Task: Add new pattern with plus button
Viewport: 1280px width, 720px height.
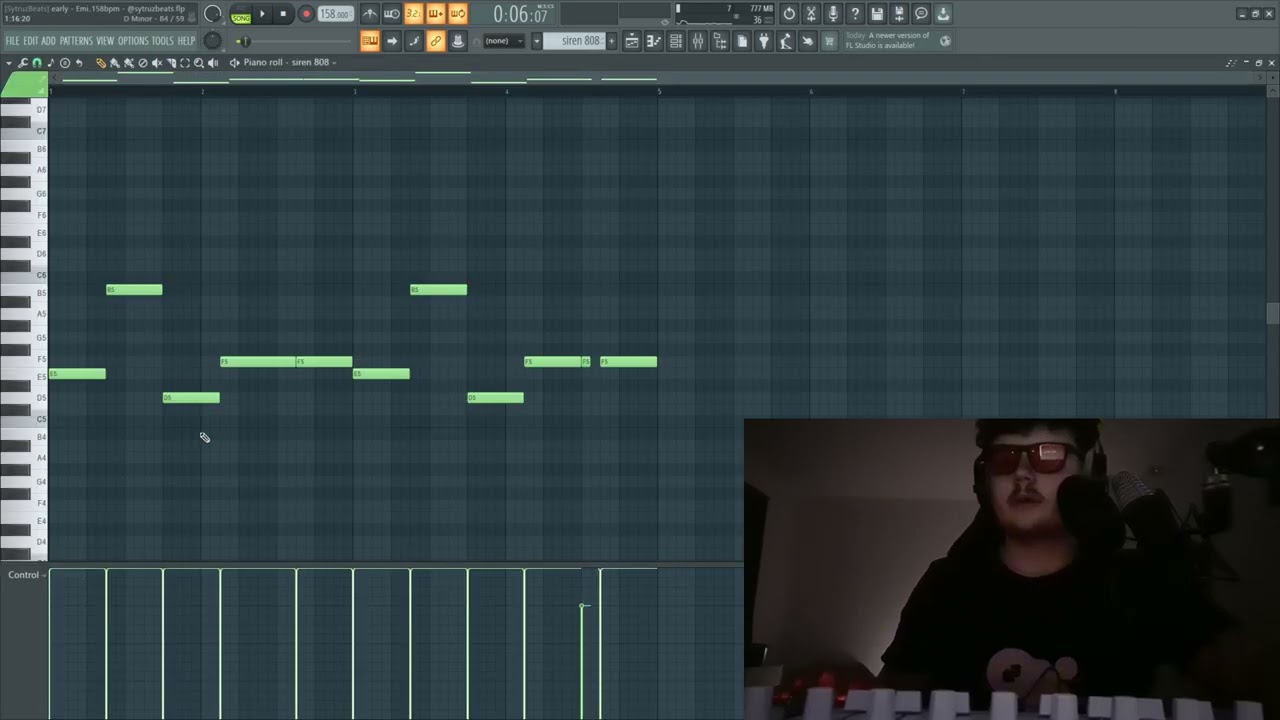Action: pos(611,41)
